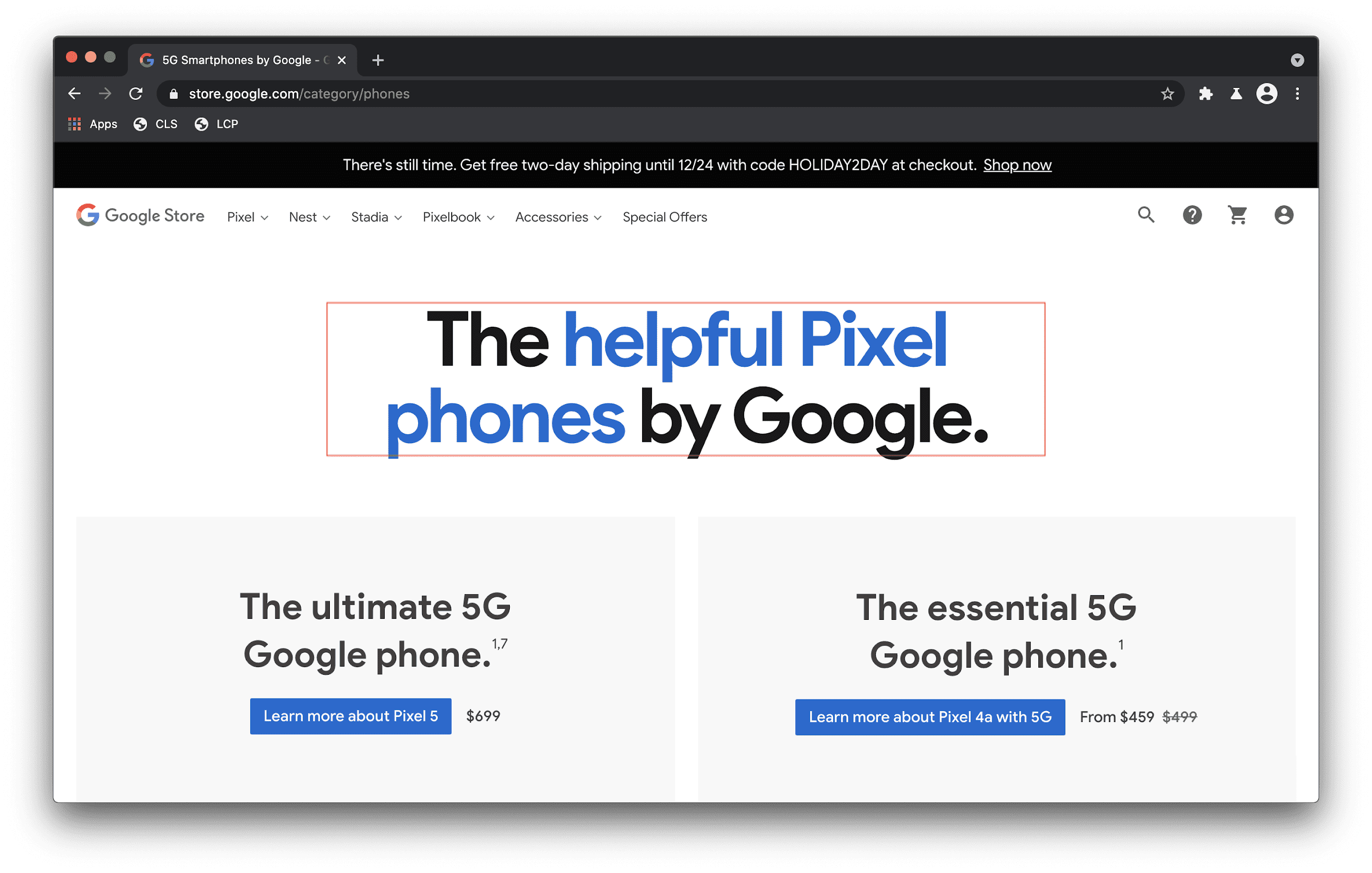The width and height of the screenshot is (1372, 873).
Task: Open the Pixelbook dropdown menu
Action: pyautogui.click(x=455, y=217)
